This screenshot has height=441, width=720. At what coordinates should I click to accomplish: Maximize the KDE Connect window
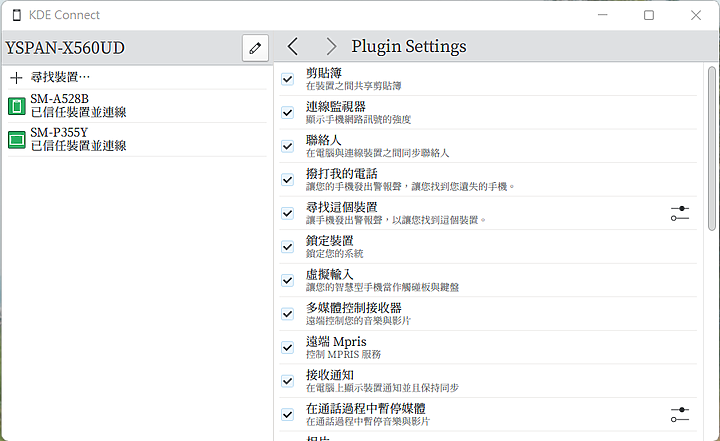[x=649, y=15]
